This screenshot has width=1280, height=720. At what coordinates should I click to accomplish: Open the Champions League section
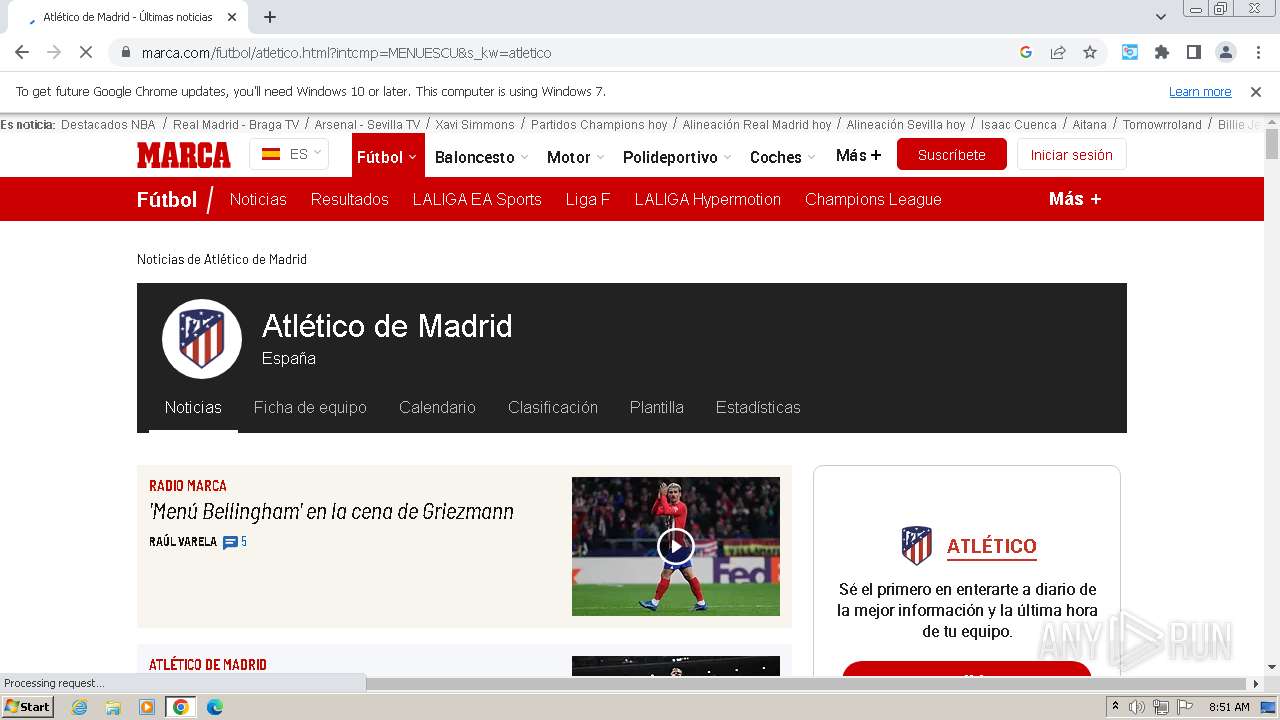[873, 199]
